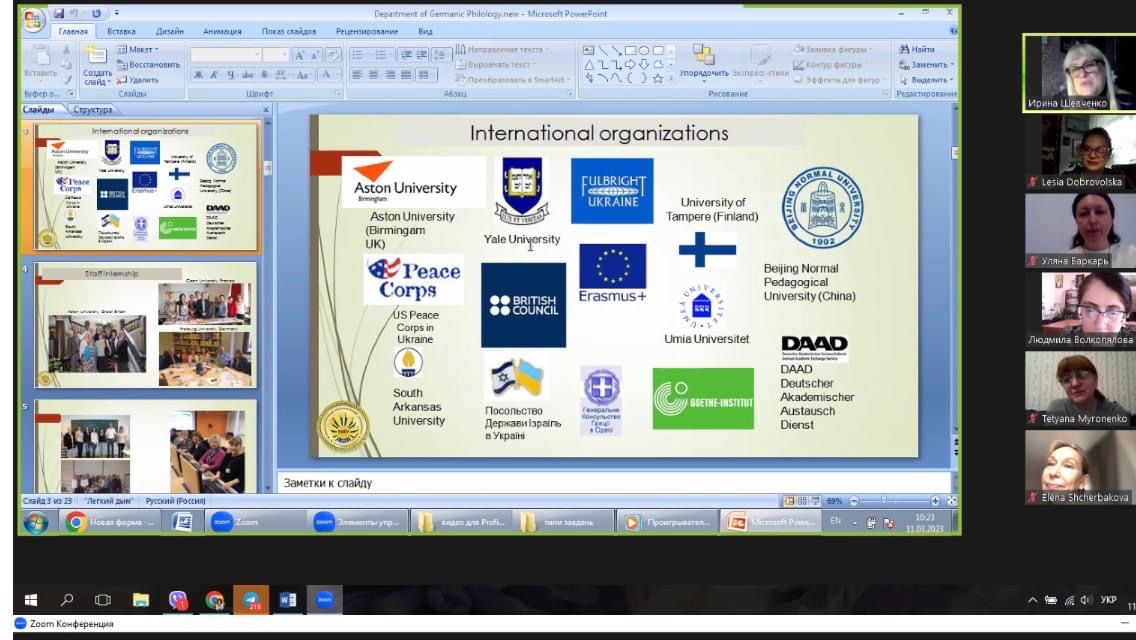
Task: Center text in paragraph group
Action: click(373, 75)
